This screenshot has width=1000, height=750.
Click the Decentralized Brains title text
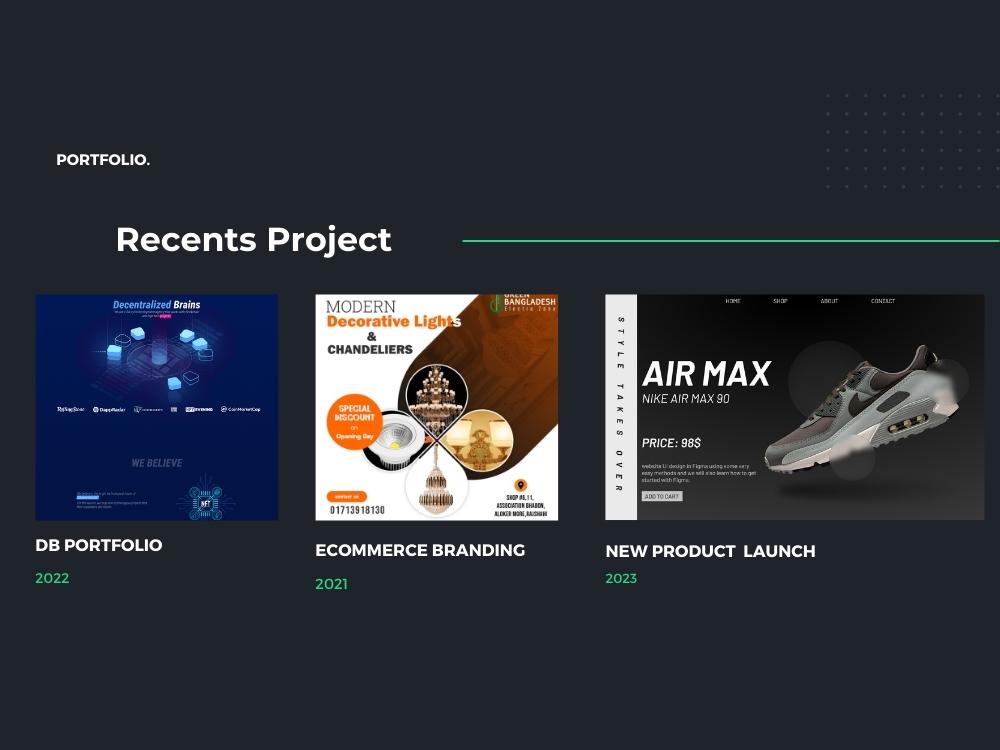tap(157, 305)
